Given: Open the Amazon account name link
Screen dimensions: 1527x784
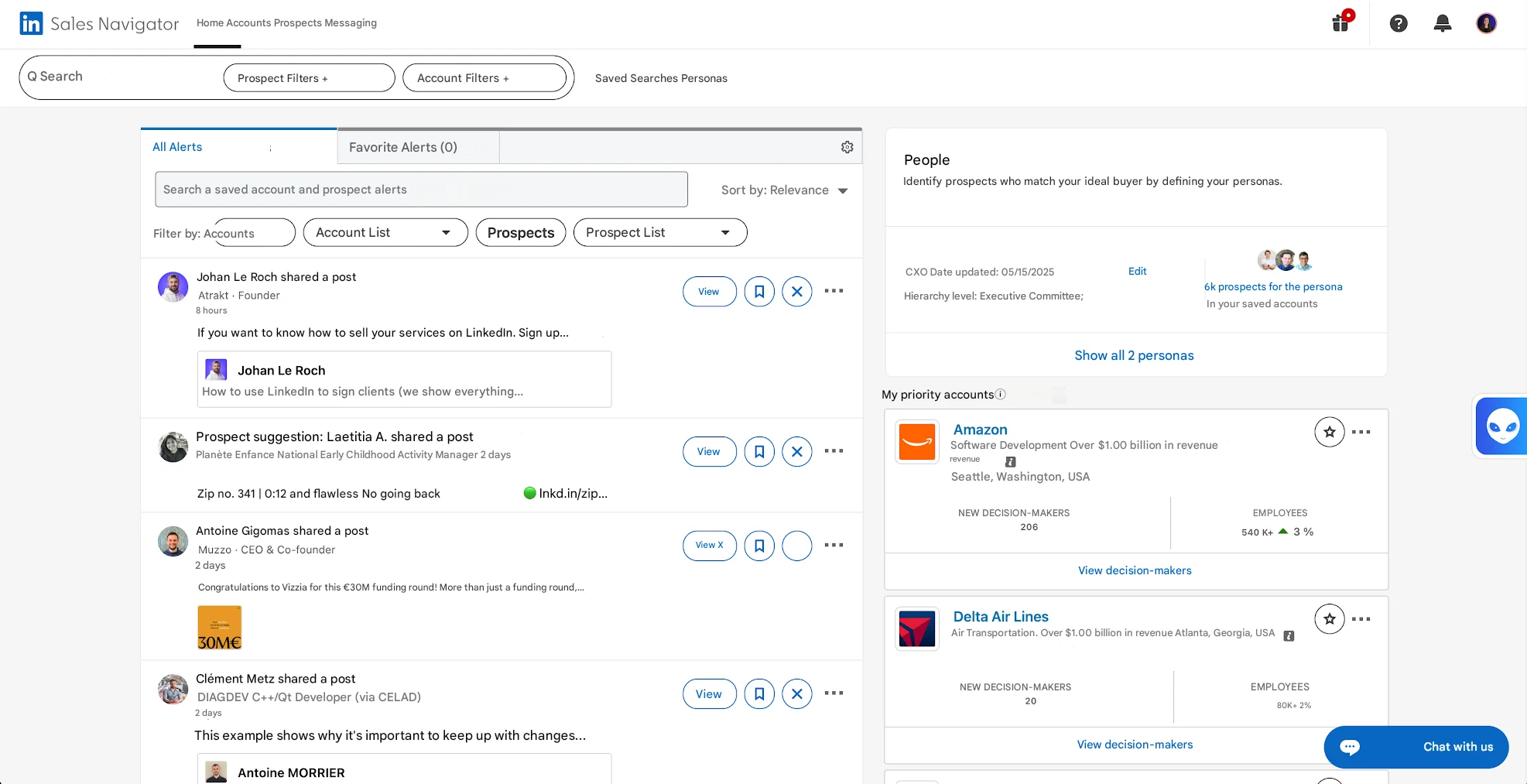Looking at the screenshot, I should pyautogui.click(x=980, y=430).
